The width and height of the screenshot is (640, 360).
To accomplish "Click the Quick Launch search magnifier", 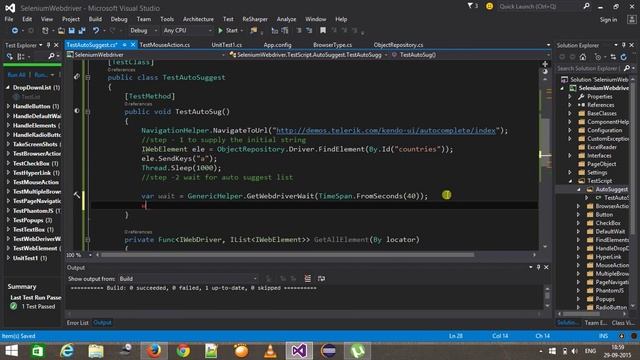I will tap(587, 6).
